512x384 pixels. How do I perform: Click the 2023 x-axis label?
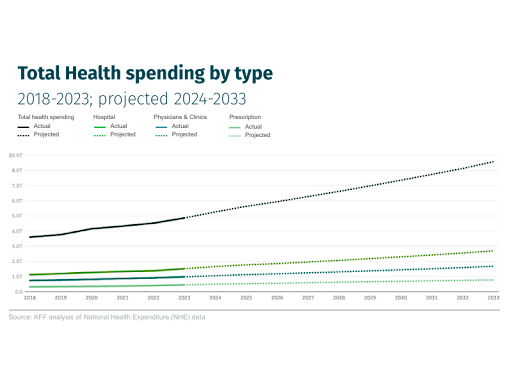coord(184,298)
